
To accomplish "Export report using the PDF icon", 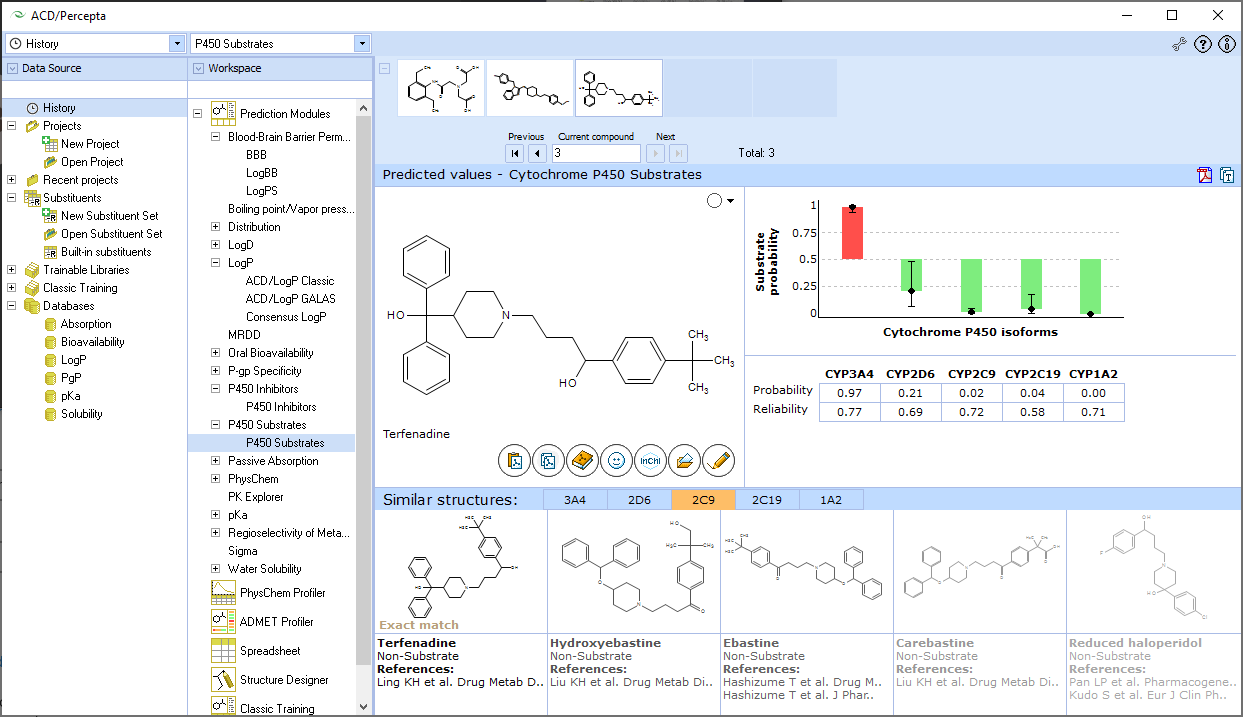I will click(1205, 175).
